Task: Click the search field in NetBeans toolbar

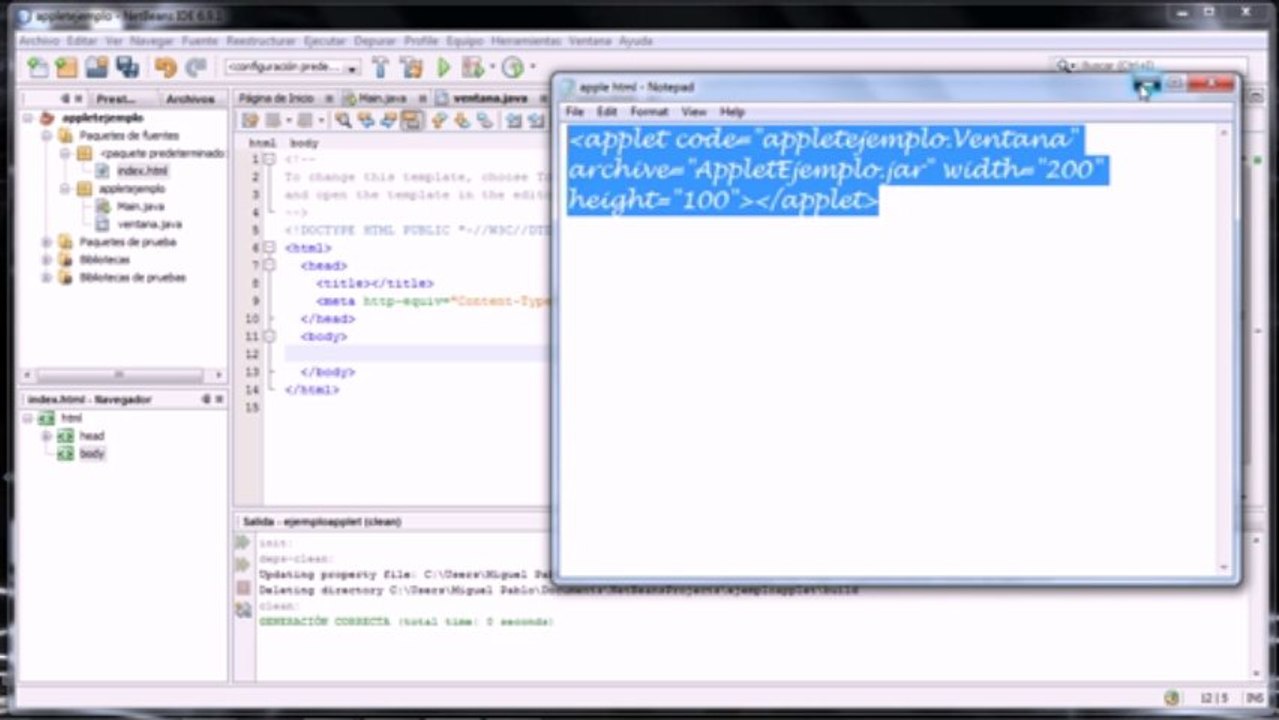Action: 1150,66
